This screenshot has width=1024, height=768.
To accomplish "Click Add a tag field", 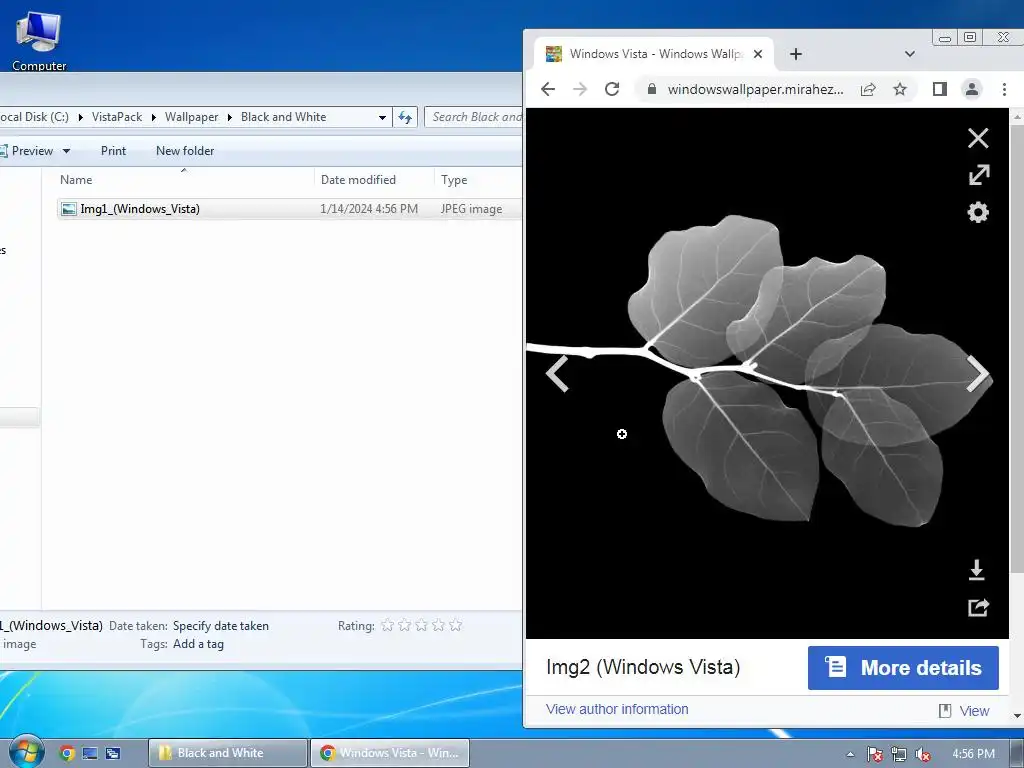I will click(198, 644).
